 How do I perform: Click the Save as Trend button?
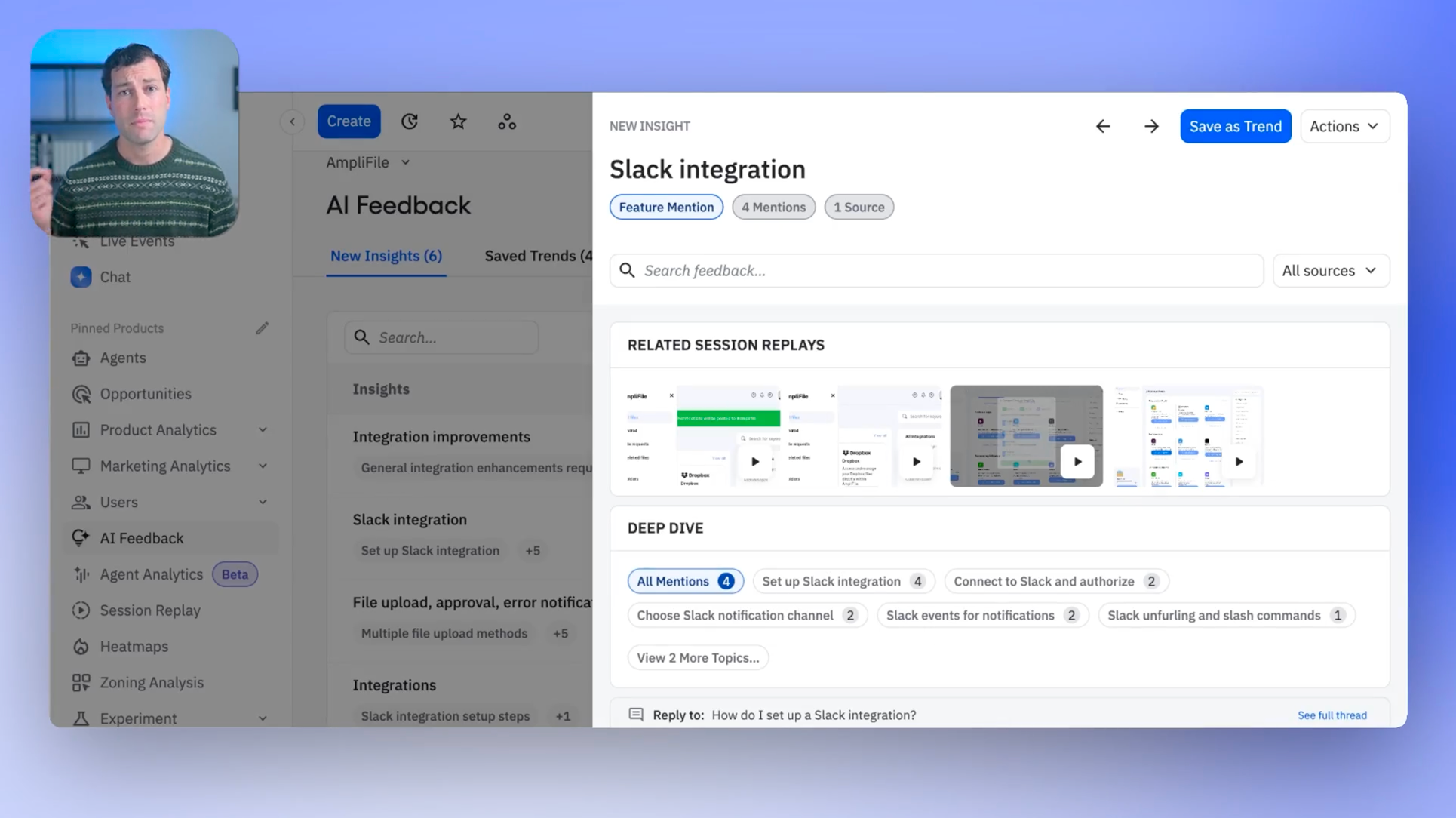pyautogui.click(x=1235, y=126)
